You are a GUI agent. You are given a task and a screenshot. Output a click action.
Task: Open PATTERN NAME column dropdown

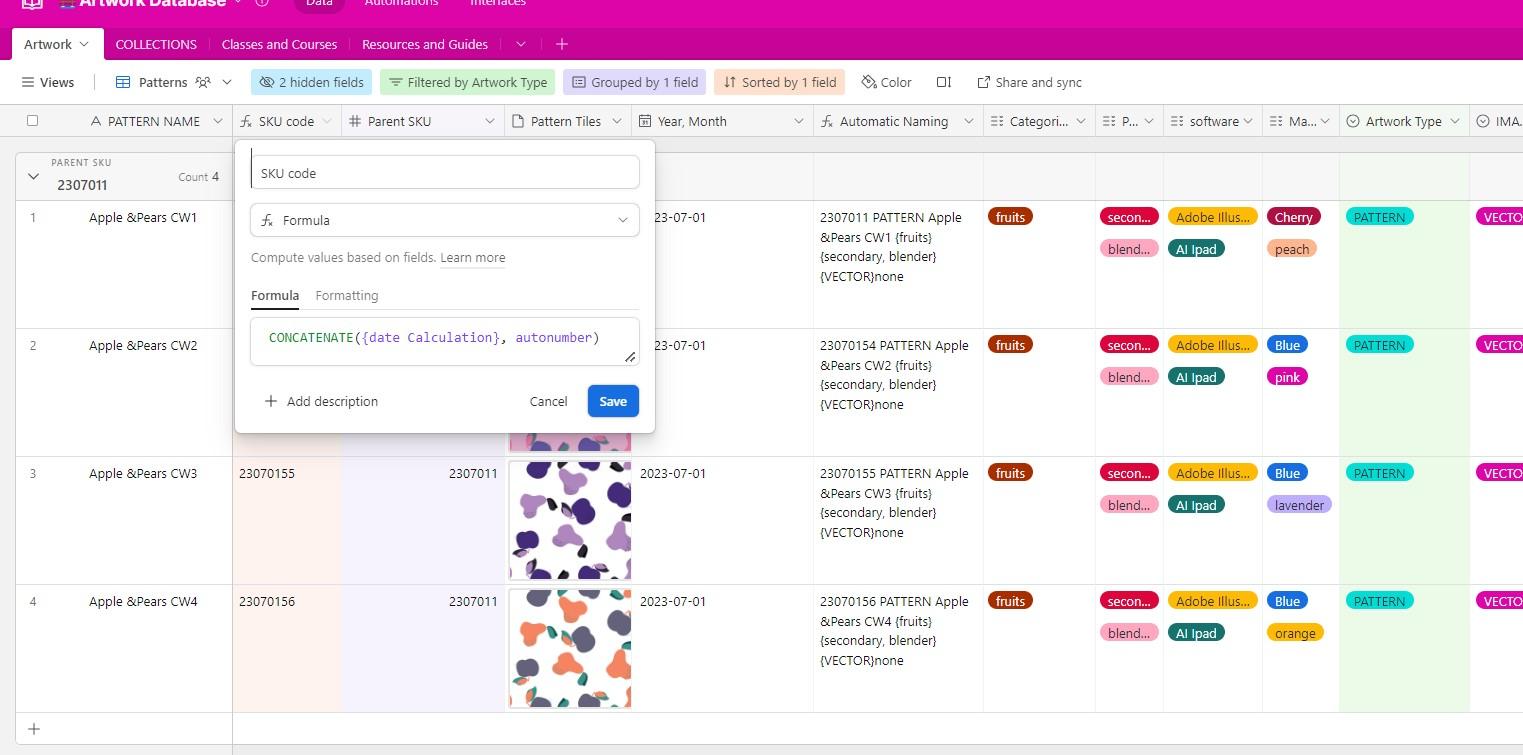coord(218,121)
